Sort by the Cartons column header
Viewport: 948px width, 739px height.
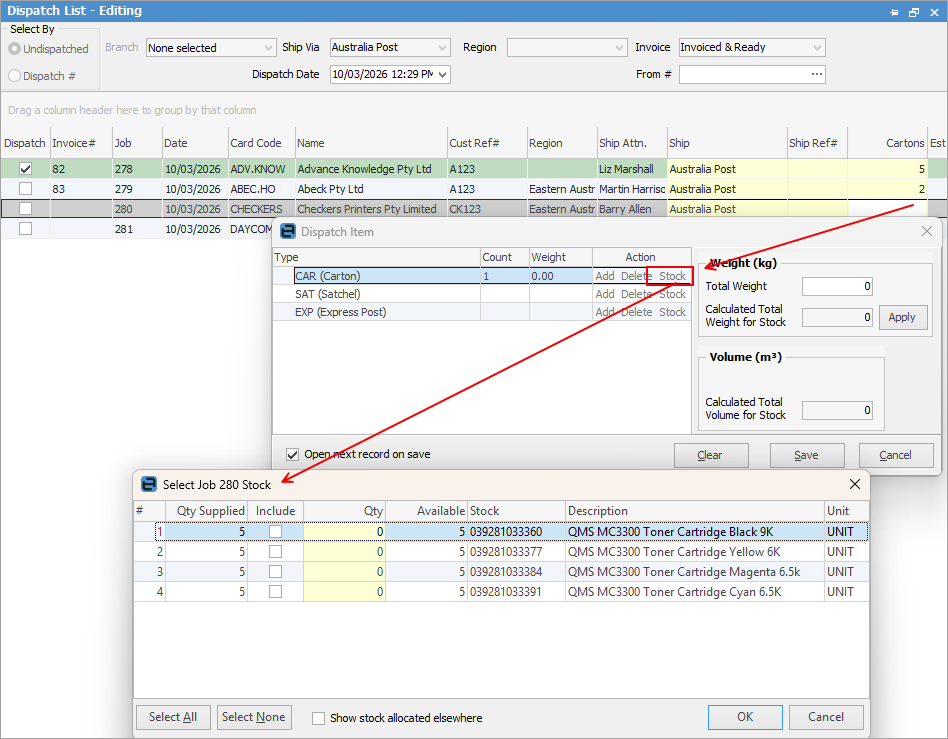point(887,143)
